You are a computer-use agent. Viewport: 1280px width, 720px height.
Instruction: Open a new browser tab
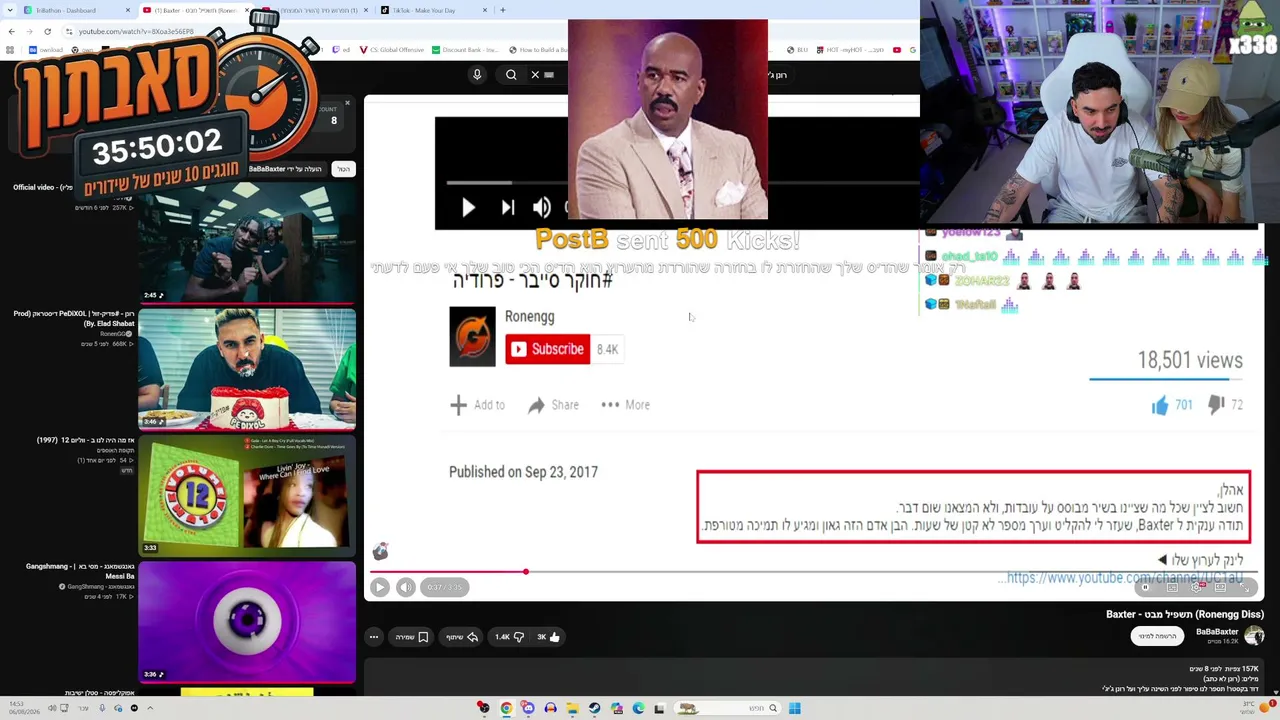(x=502, y=10)
